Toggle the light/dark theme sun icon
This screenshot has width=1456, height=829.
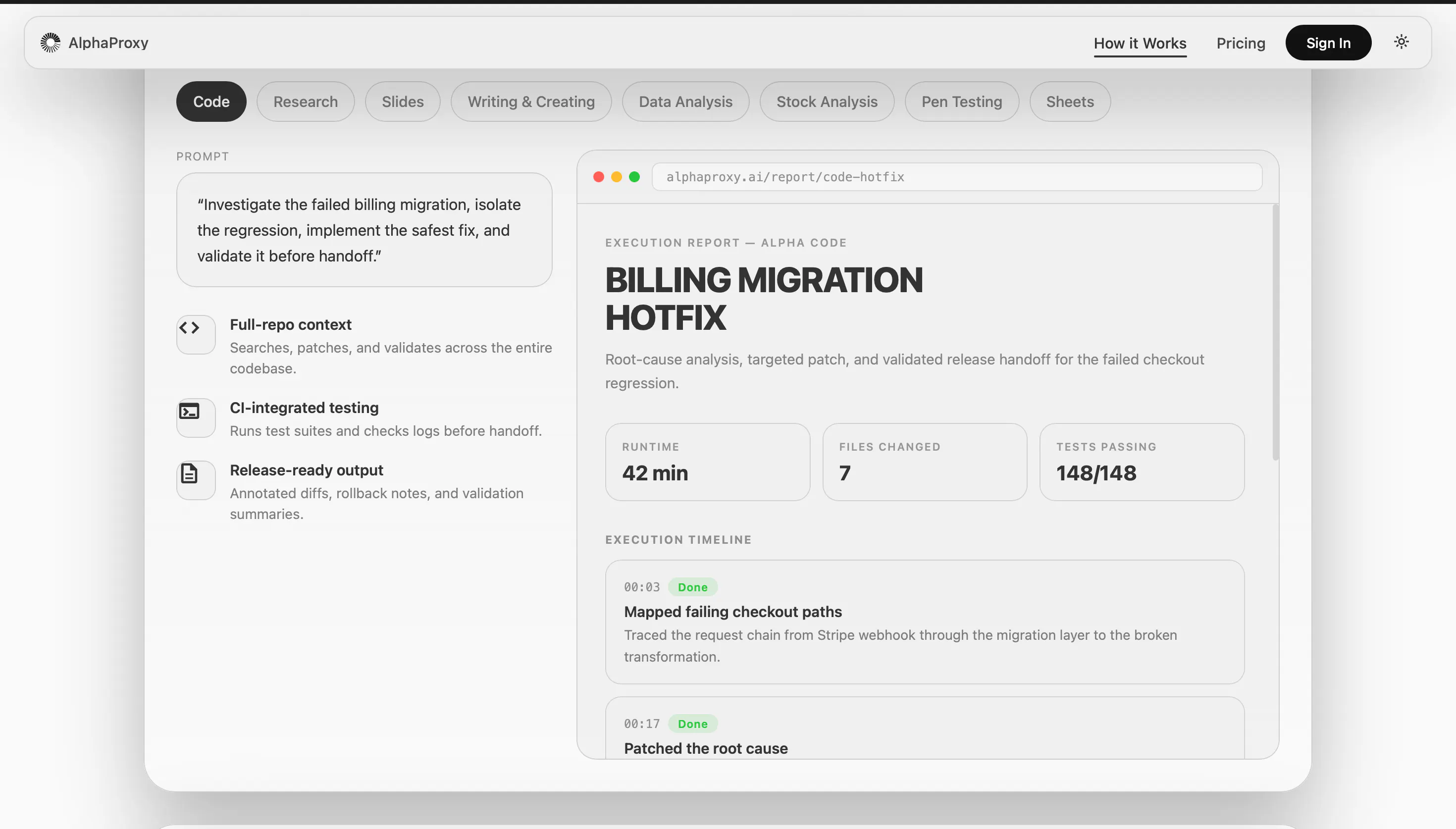tap(1401, 42)
